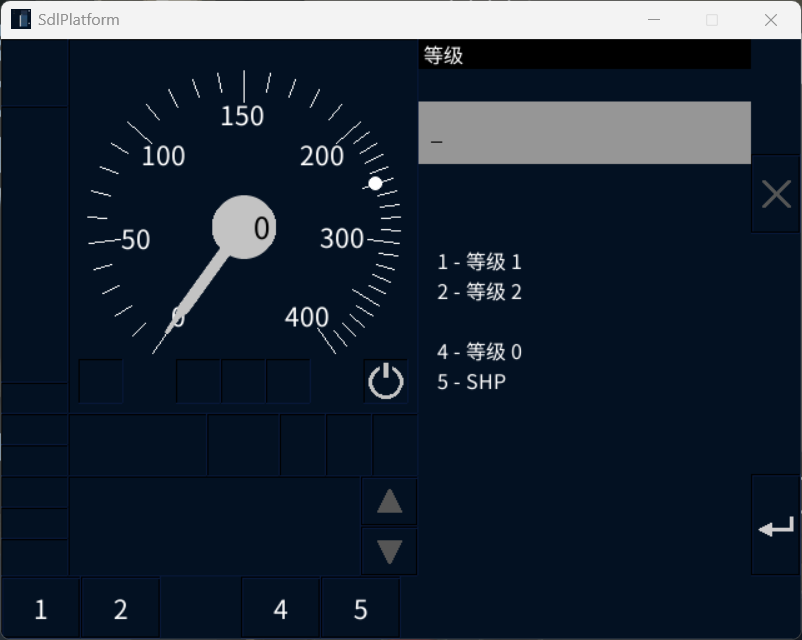This screenshot has height=640, width=802.
Task: Click the 150 label on the speedometer
Action: click(x=242, y=116)
